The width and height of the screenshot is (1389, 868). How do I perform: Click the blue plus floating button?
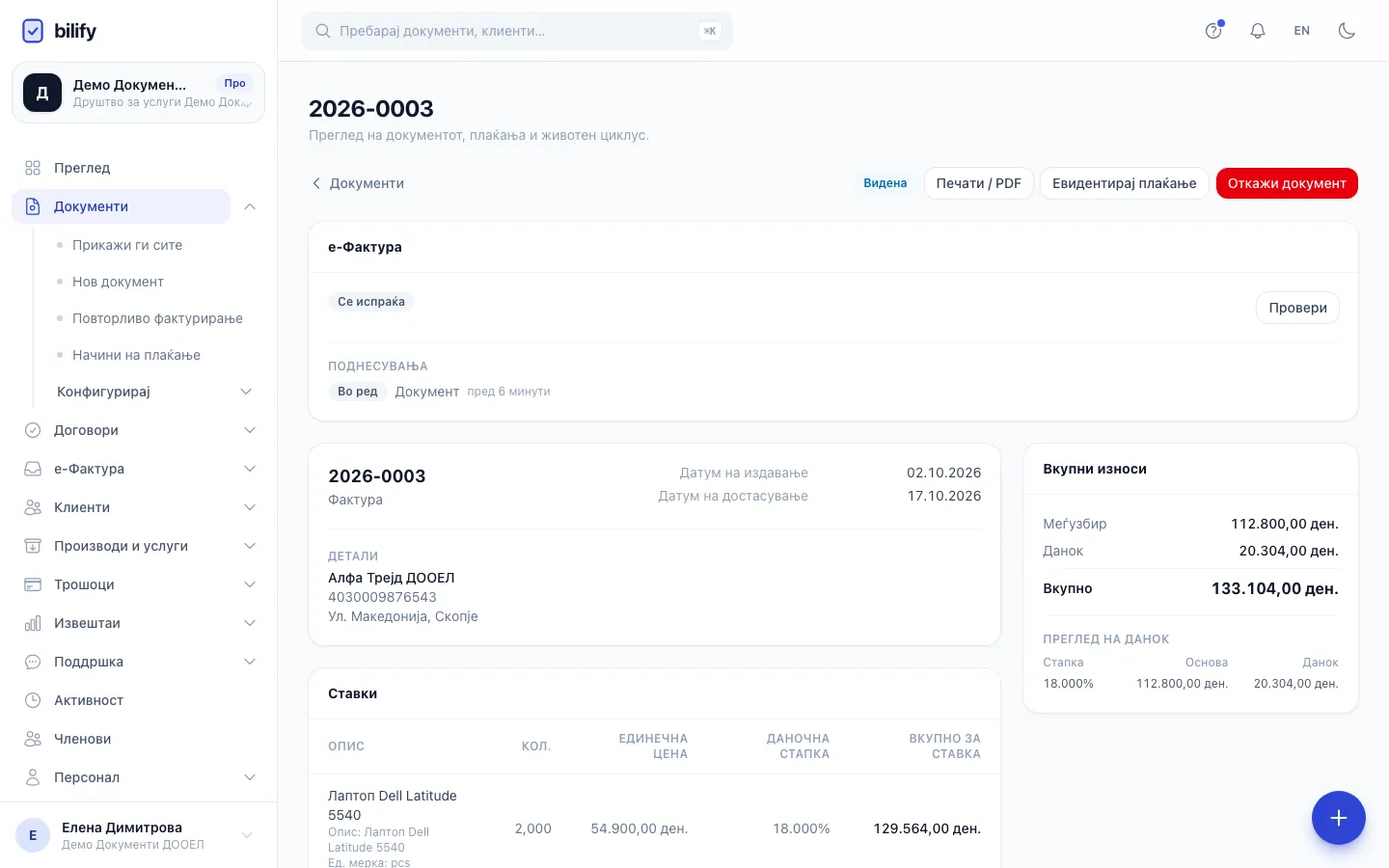pyautogui.click(x=1339, y=818)
